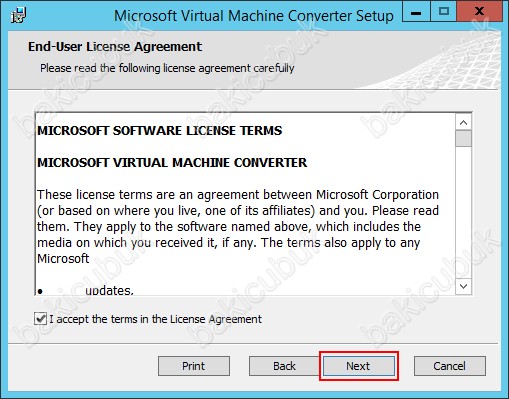Screen dimensions: 509x399
Task: Click the license text scroll up arrow
Action: pyautogui.click(x=463, y=122)
